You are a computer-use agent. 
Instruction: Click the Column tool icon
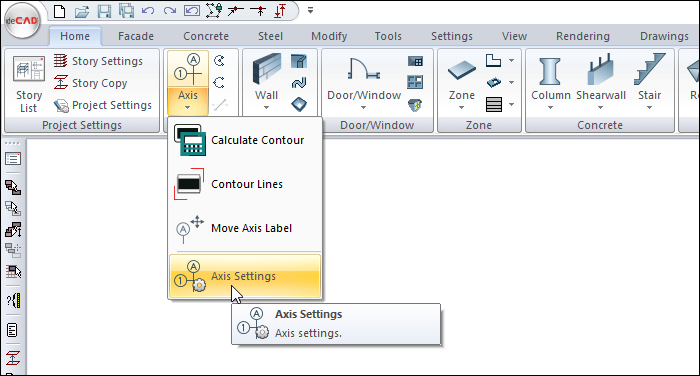point(550,71)
